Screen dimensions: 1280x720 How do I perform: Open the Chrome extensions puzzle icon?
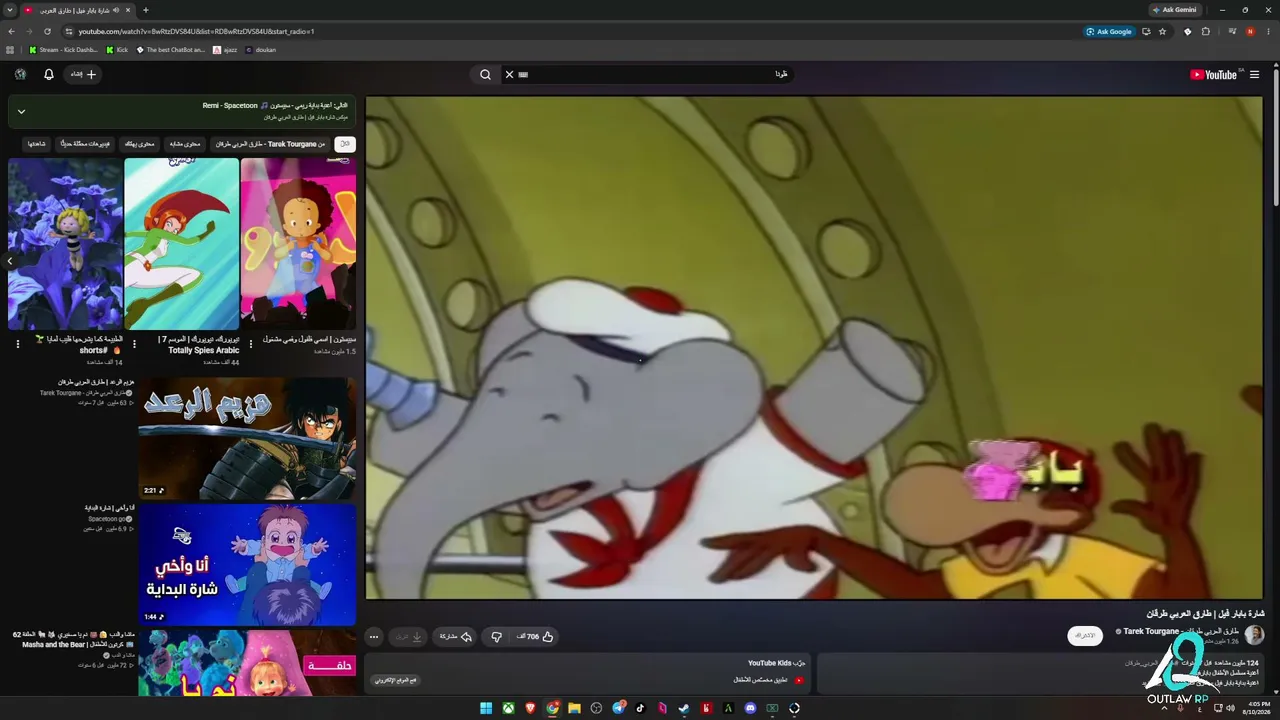(1205, 31)
